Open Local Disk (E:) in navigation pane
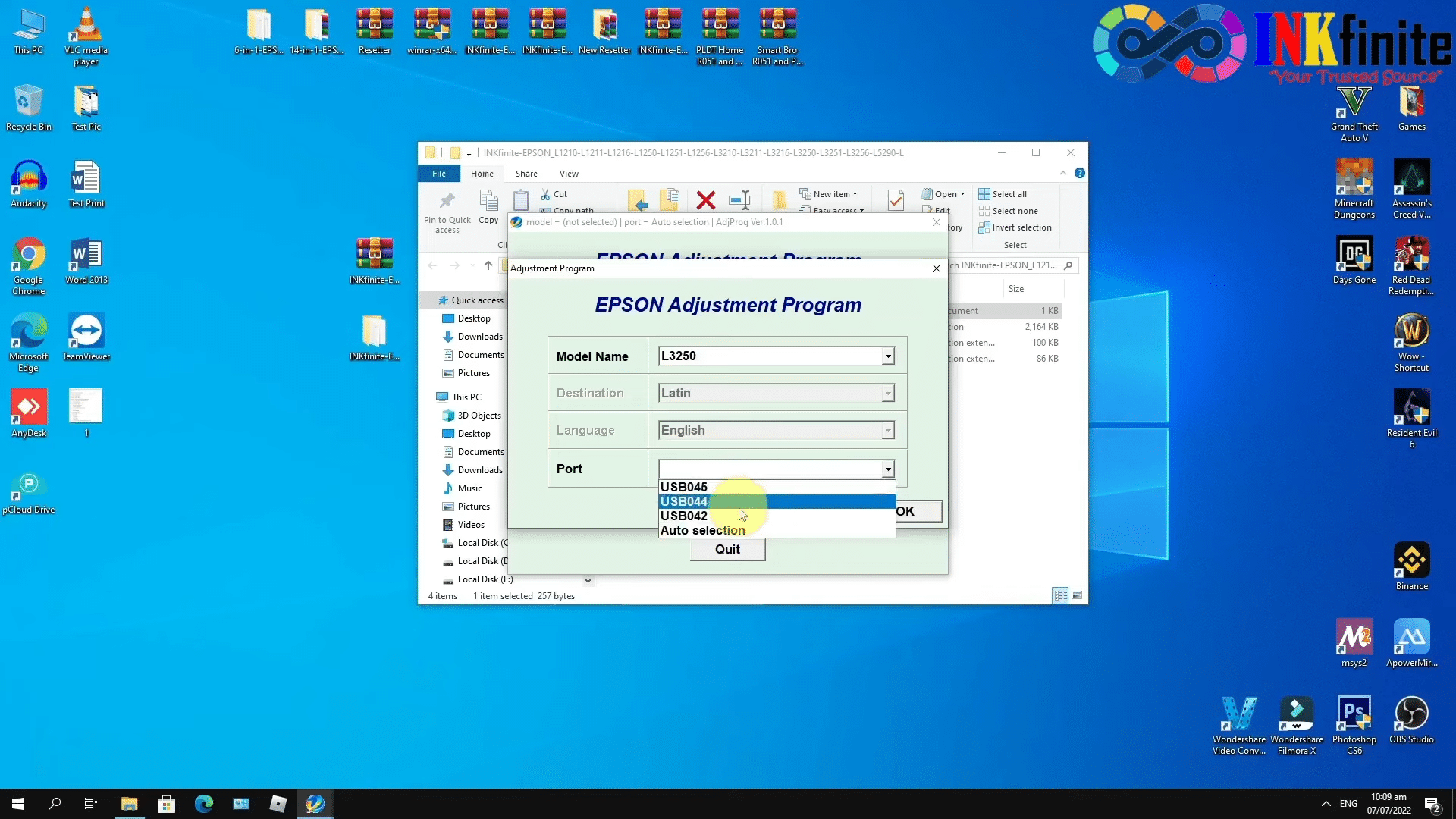This screenshot has height=819, width=1456. click(478, 579)
